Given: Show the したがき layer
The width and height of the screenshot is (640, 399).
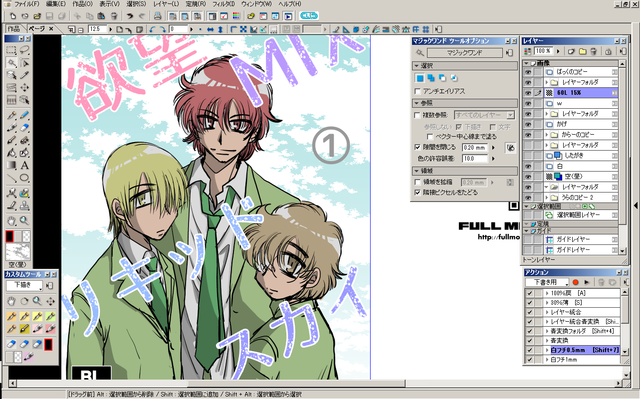Looking at the screenshot, I should tap(528, 156).
